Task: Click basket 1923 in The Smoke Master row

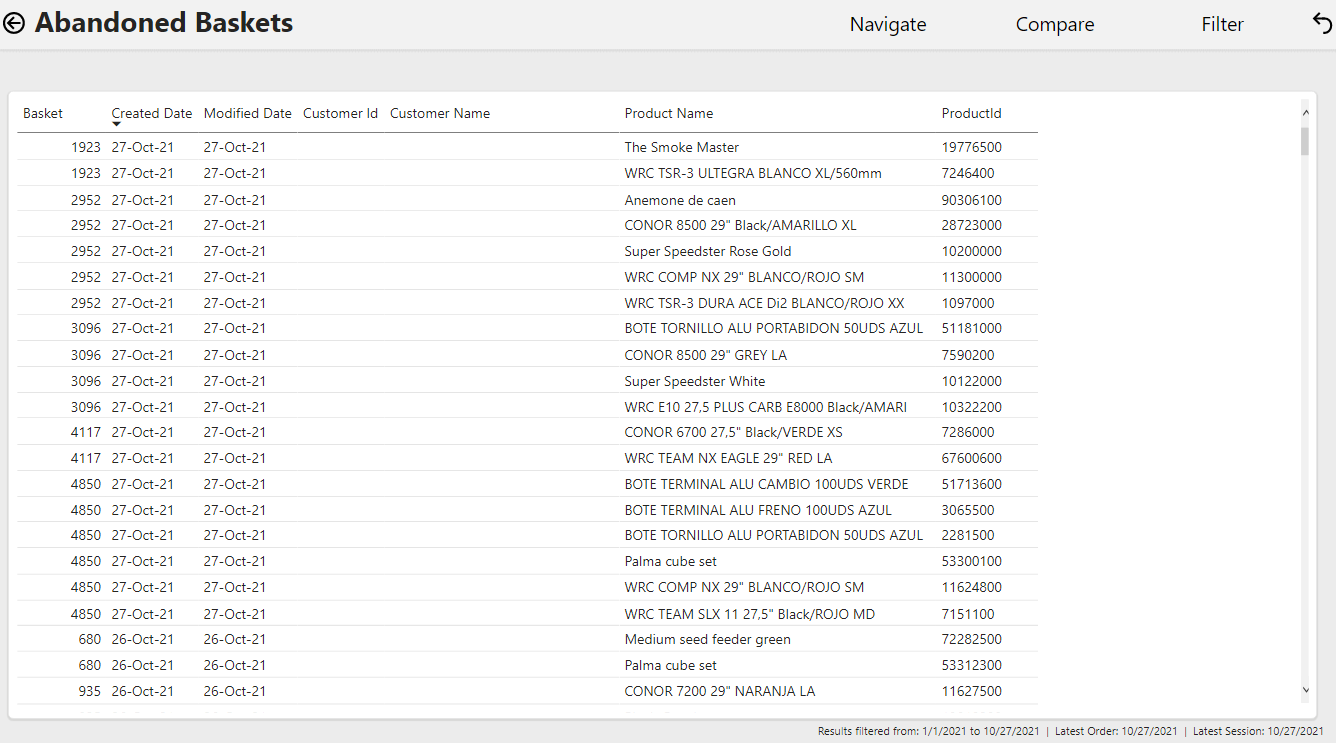Action: pos(86,147)
